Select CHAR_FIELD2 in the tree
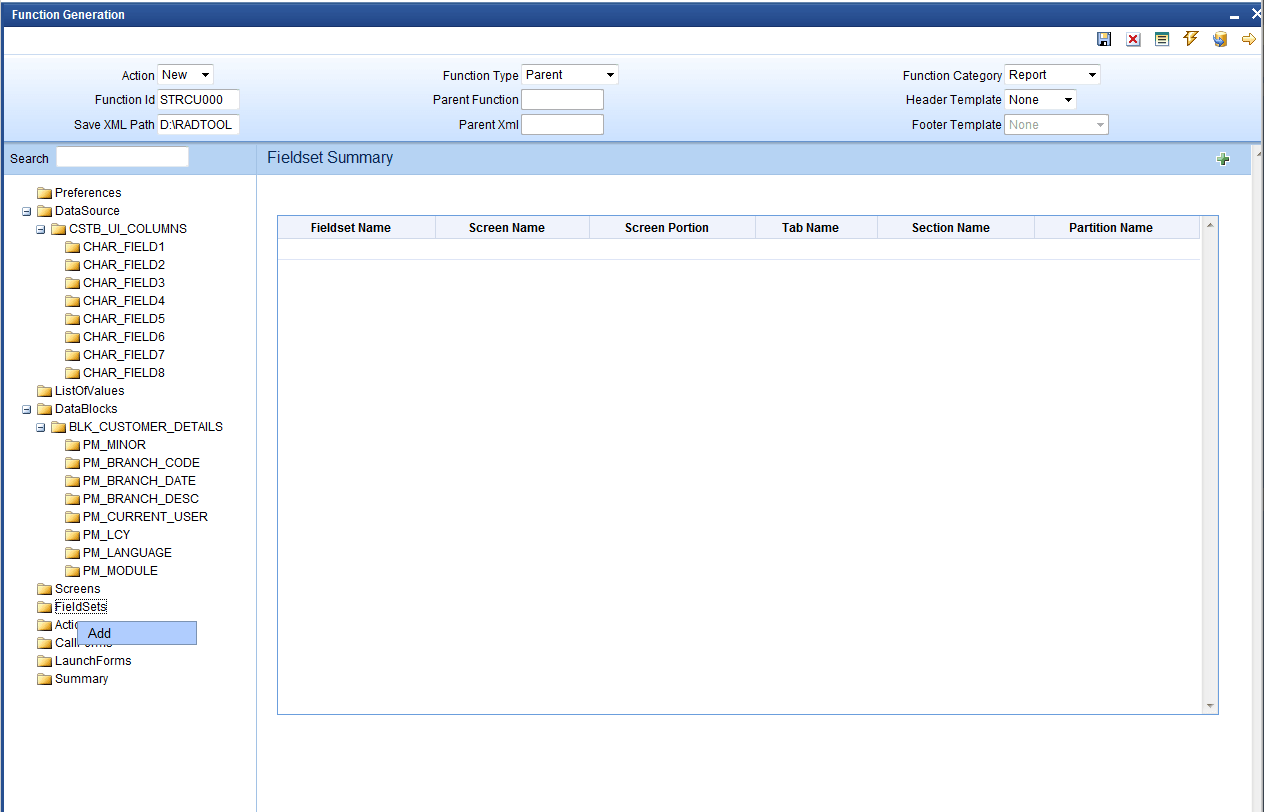 [124, 265]
